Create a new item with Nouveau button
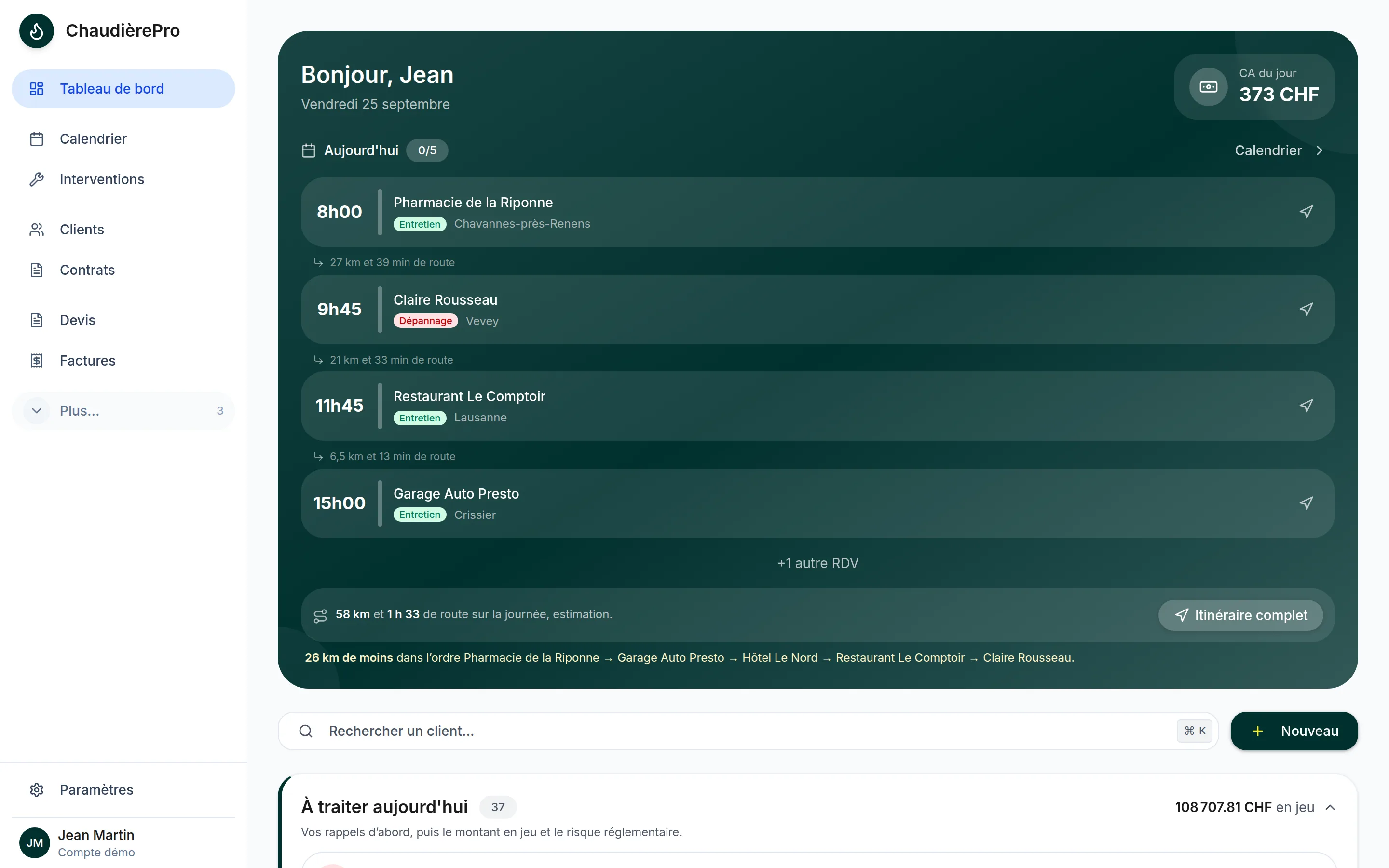Viewport: 1389px width, 868px height. click(1294, 731)
